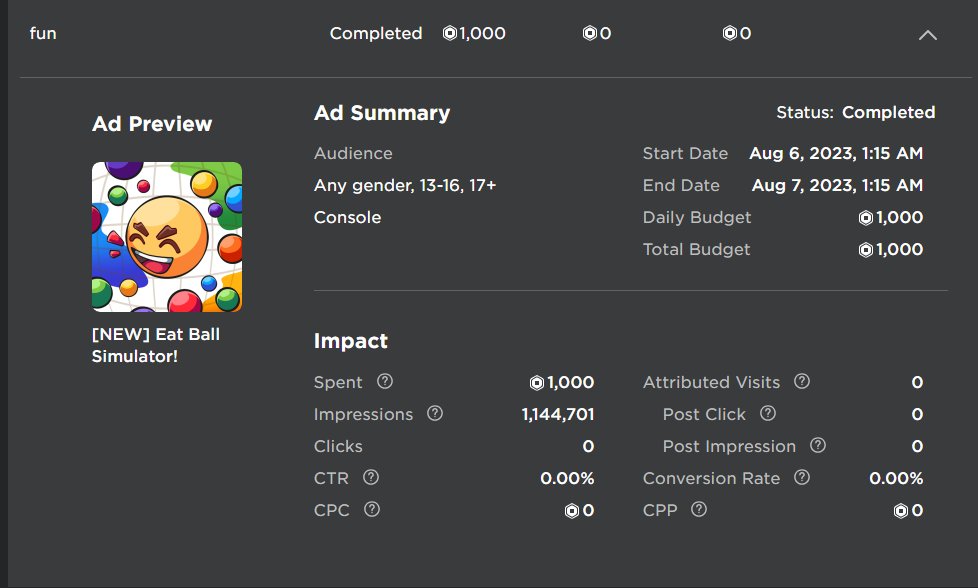
Task: Click the help icon next to Spent
Action: click(x=385, y=382)
